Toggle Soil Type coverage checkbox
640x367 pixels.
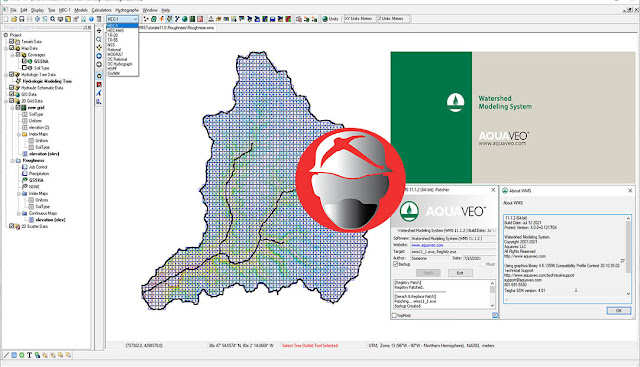(24, 67)
